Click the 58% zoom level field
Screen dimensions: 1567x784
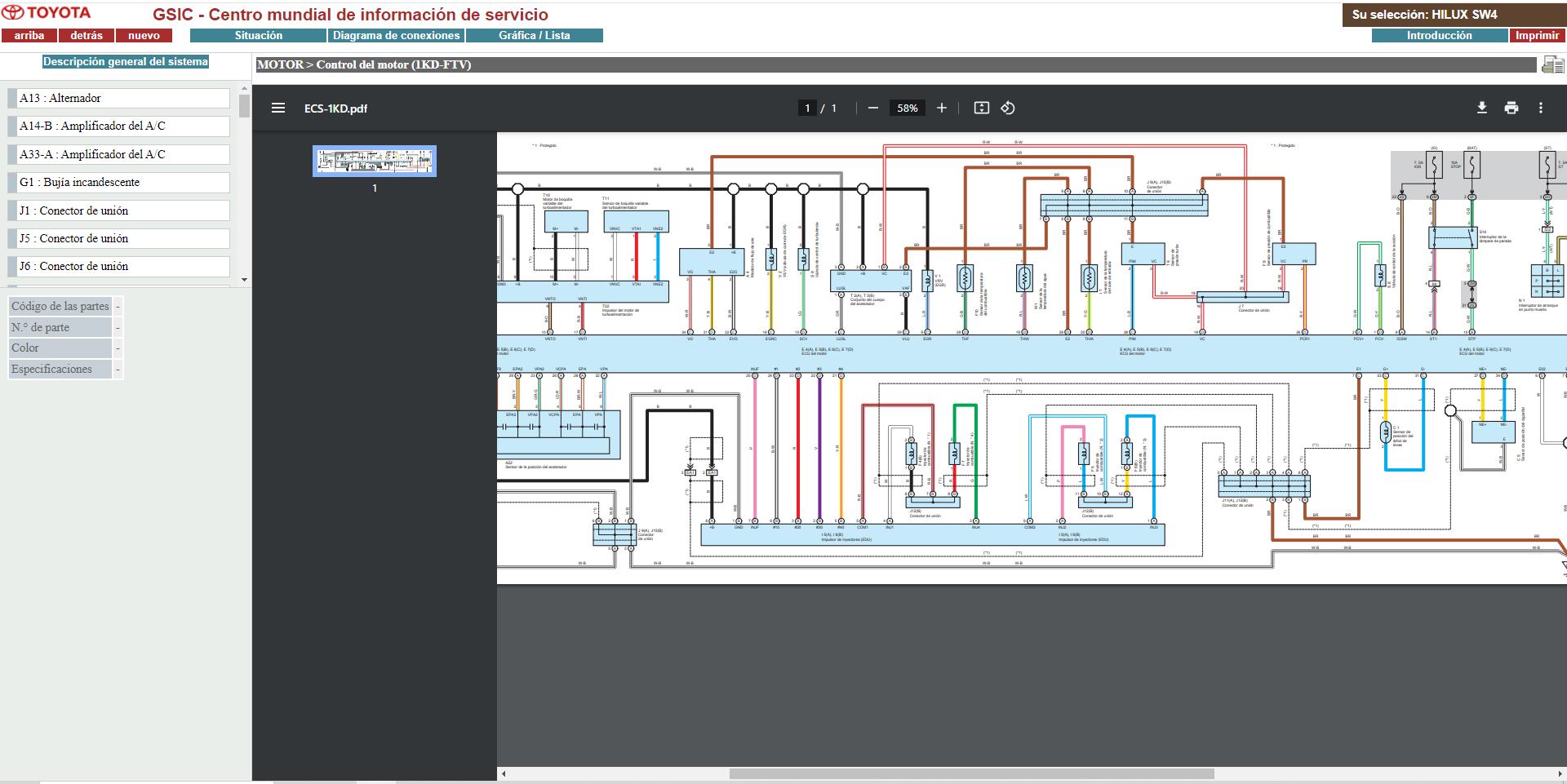click(x=908, y=108)
